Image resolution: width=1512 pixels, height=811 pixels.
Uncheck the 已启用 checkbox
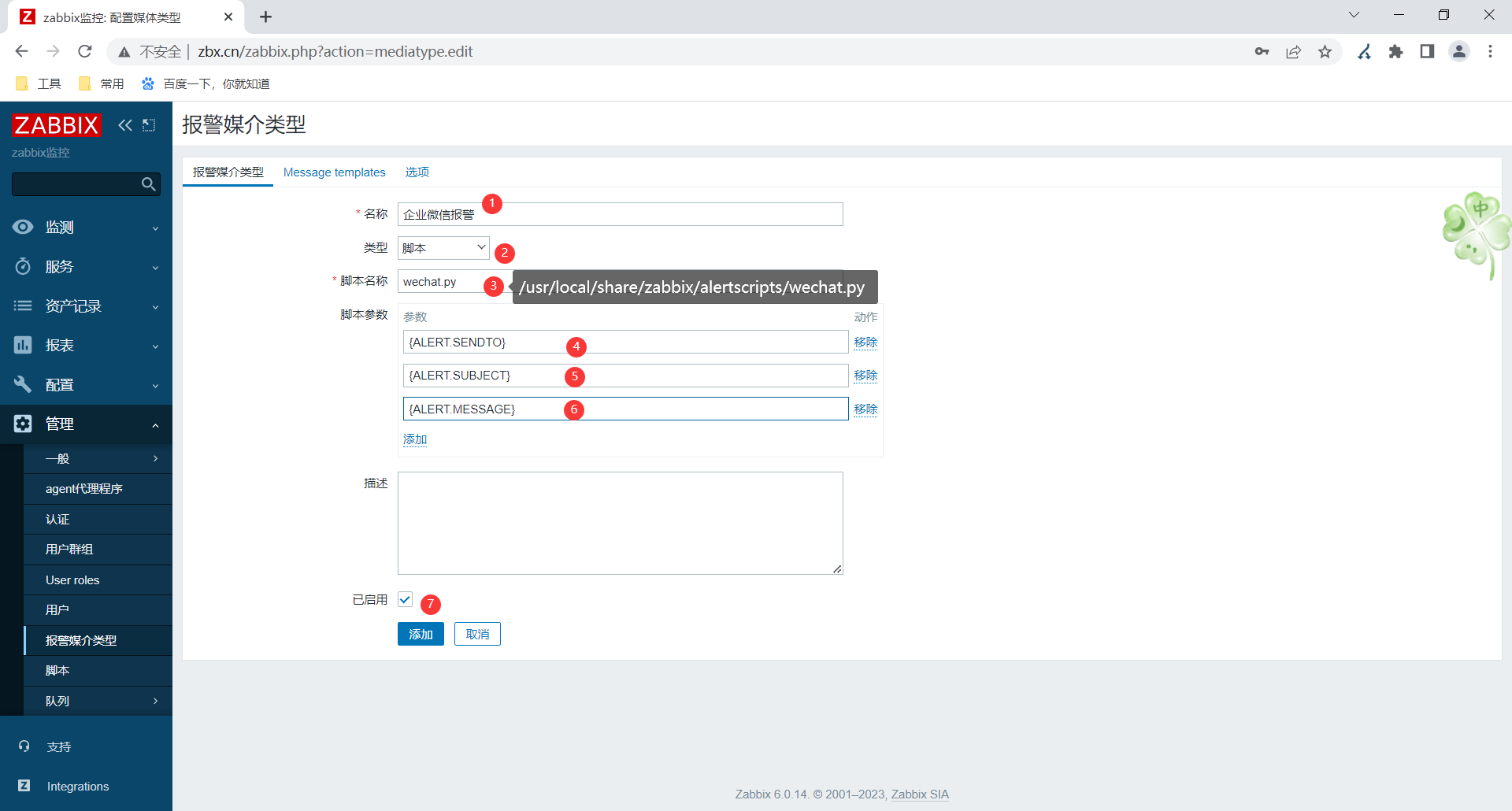pyautogui.click(x=405, y=599)
